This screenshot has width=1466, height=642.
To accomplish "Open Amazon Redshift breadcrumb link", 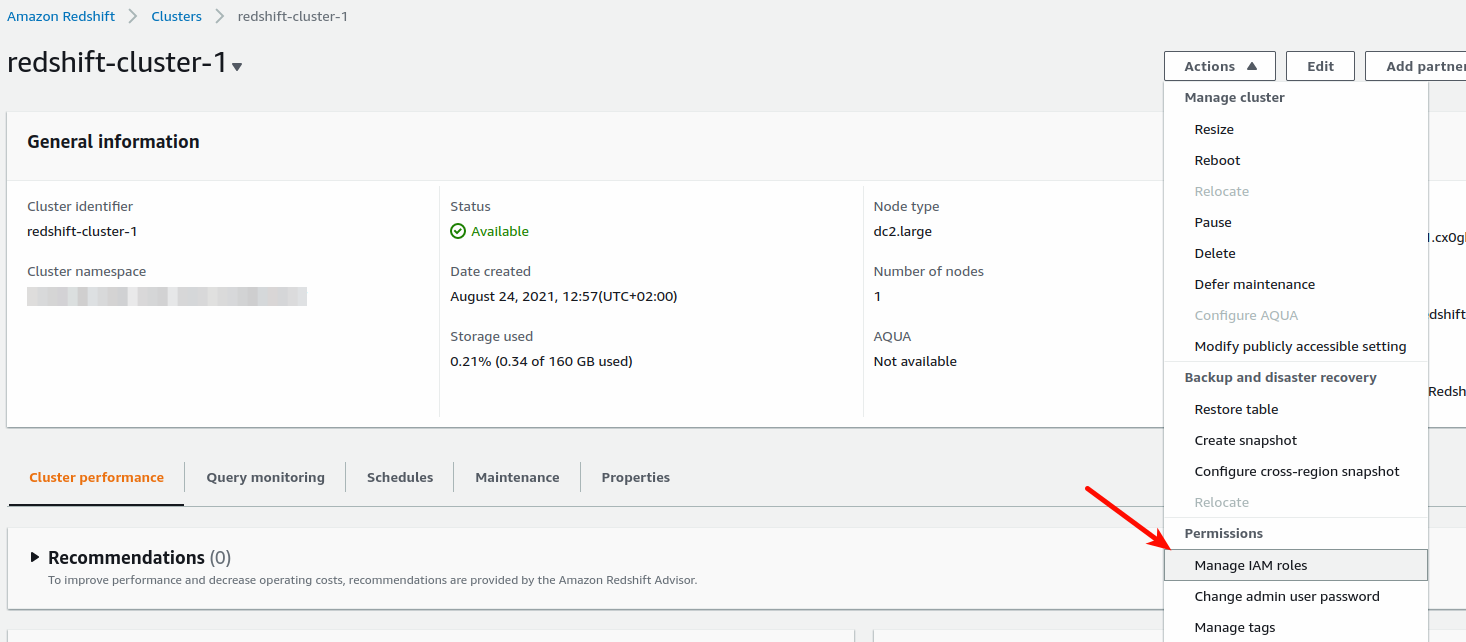I will click(61, 16).
